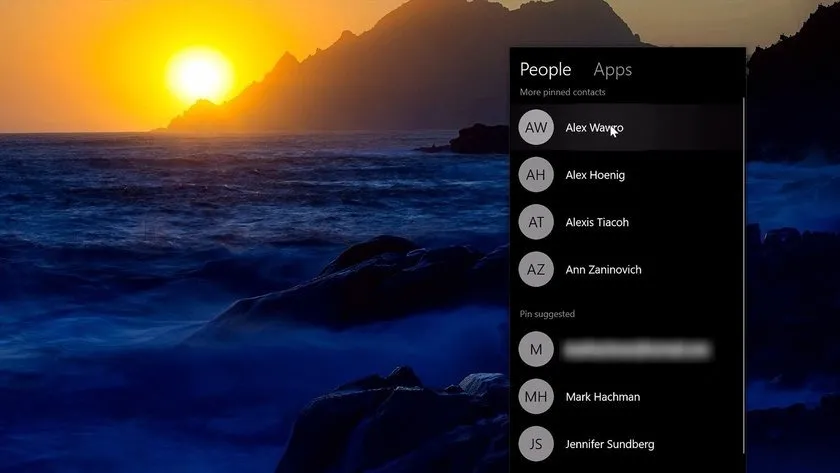Image resolution: width=840 pixels, height=473 pixels.
Task: Select the M avatar under Pin suggested
Action: coord(536,349)
